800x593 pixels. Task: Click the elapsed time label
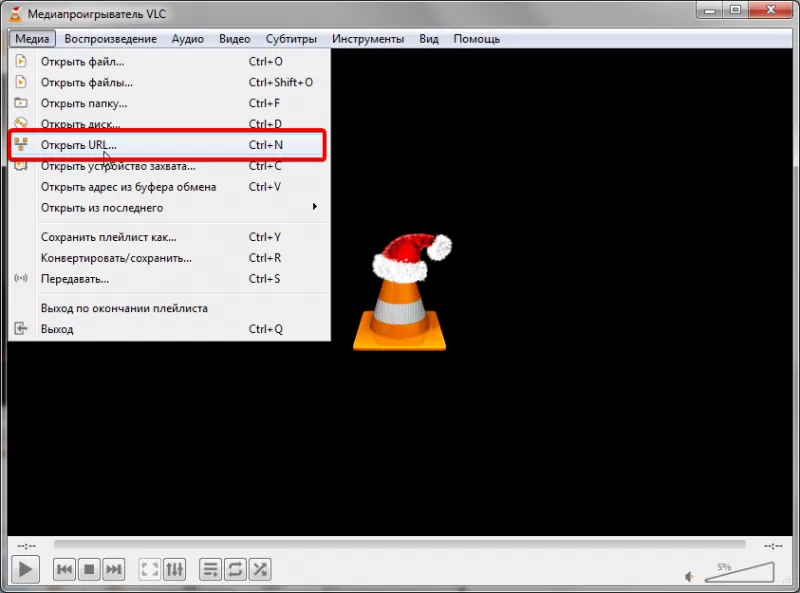tap(27, 546)
